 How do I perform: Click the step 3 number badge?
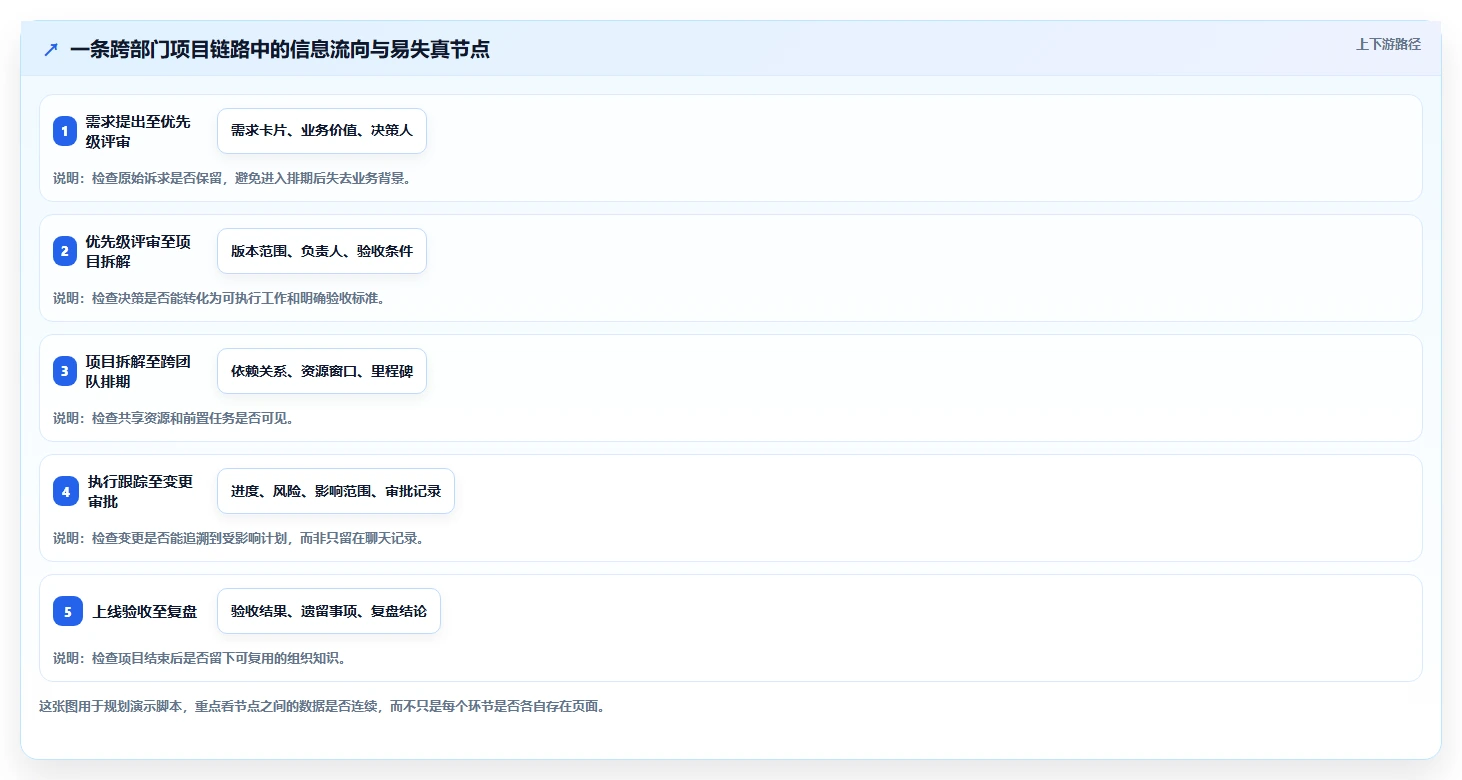click(x=65, y=371)
